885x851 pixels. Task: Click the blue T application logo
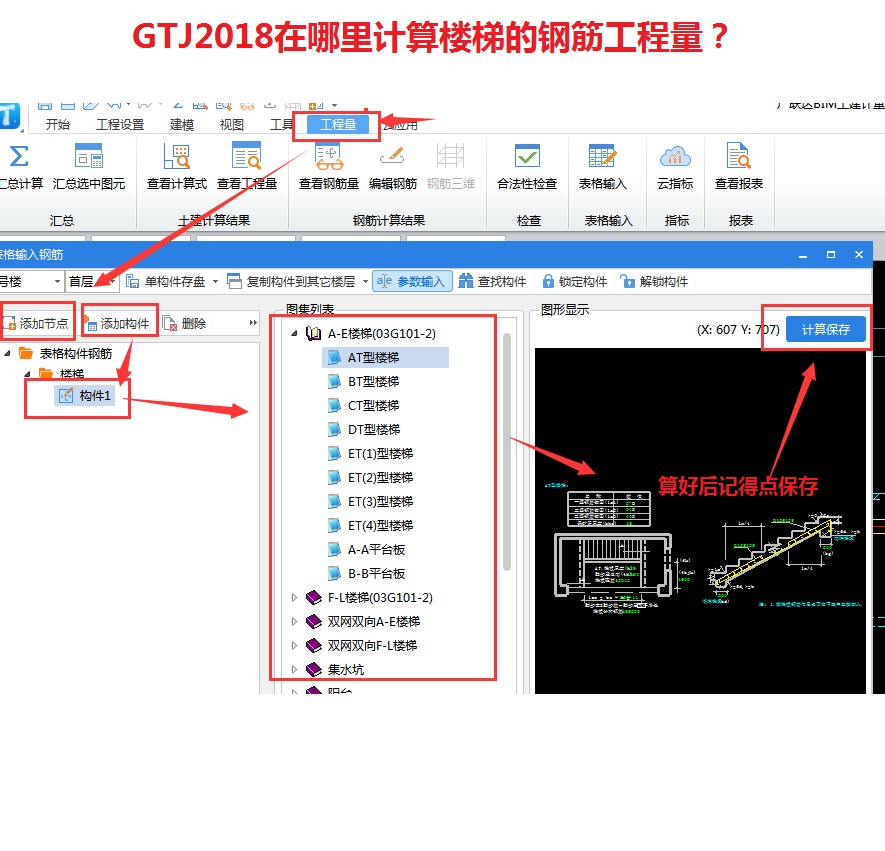(x=10, y=116)
